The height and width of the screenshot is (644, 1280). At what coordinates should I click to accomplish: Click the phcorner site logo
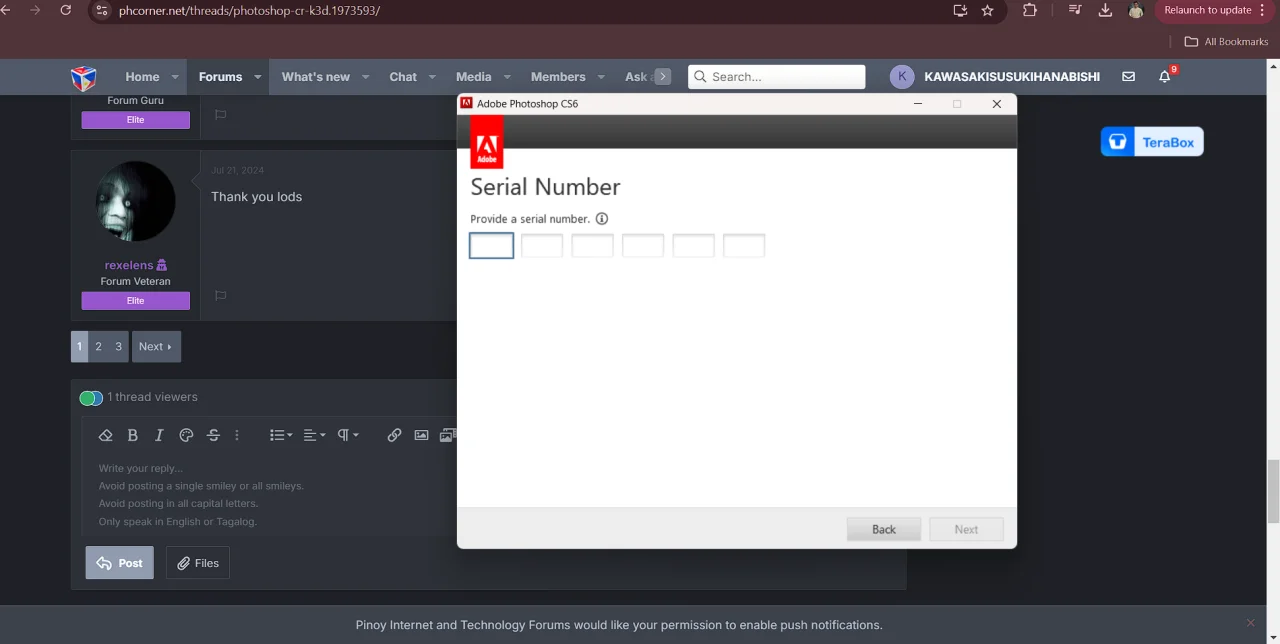click(x=83, y=77)
